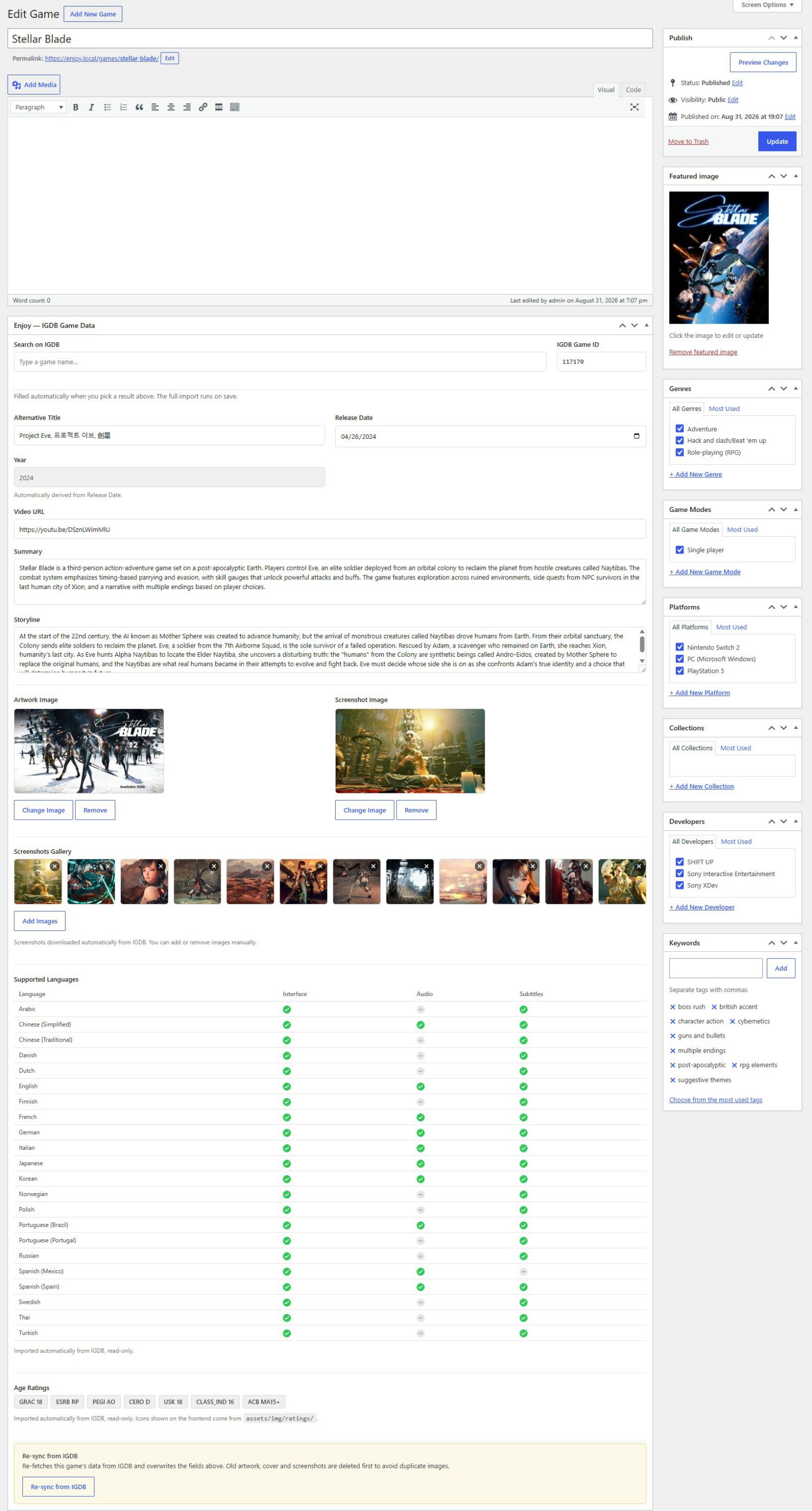This screenshot has height=1511, width=812.
Task: Remove the Artwork Image
Action: 95,810
